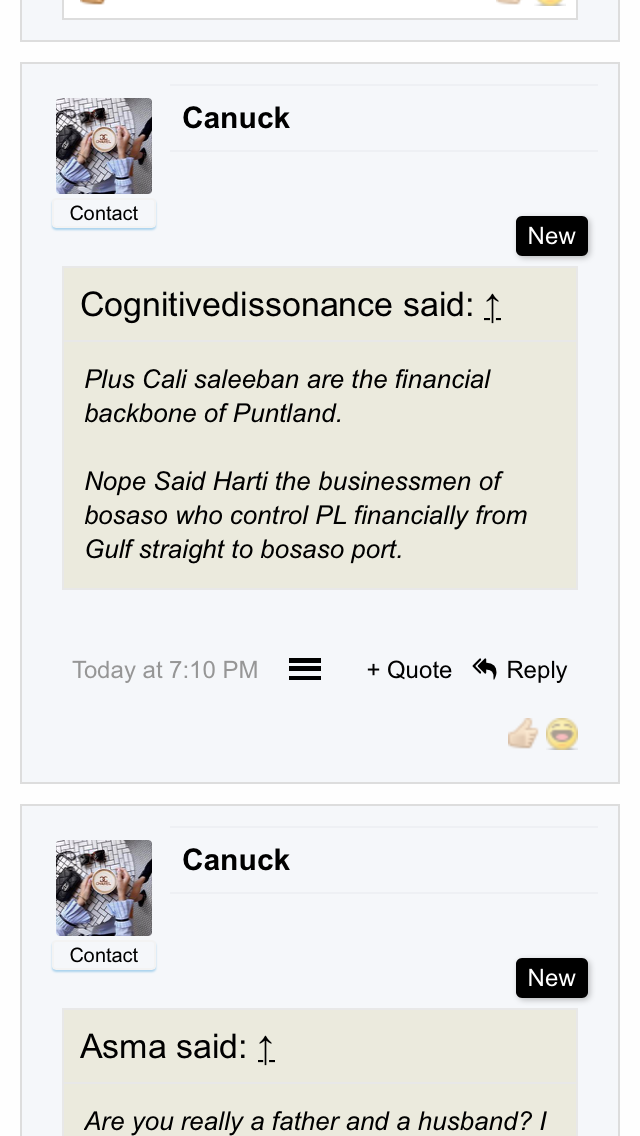Click the New badge on second post
The width and height of the screenshot is (640, 1136).
[x=552, y=978]
